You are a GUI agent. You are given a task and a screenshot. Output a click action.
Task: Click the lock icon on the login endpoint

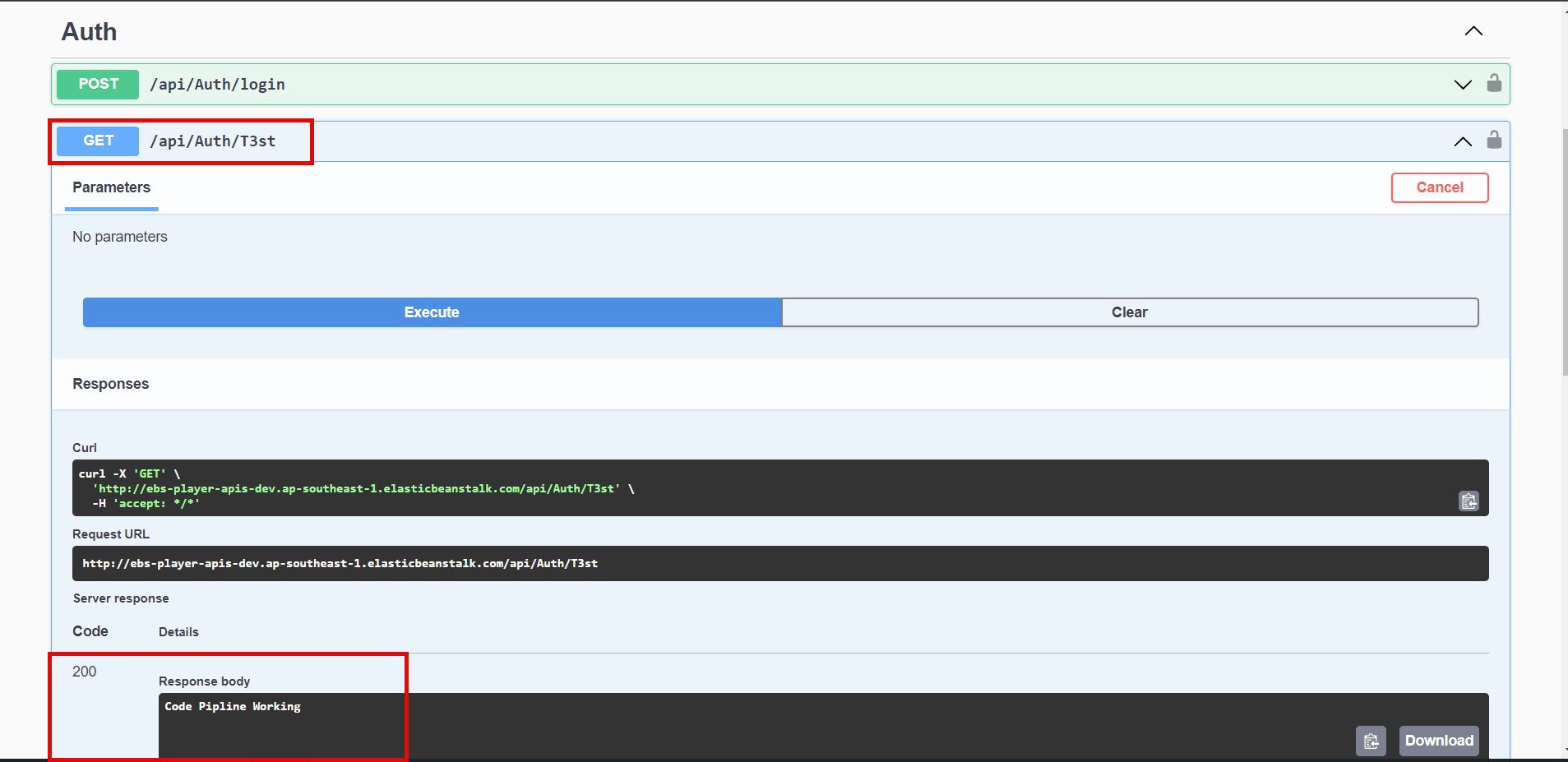(1494, 83)
